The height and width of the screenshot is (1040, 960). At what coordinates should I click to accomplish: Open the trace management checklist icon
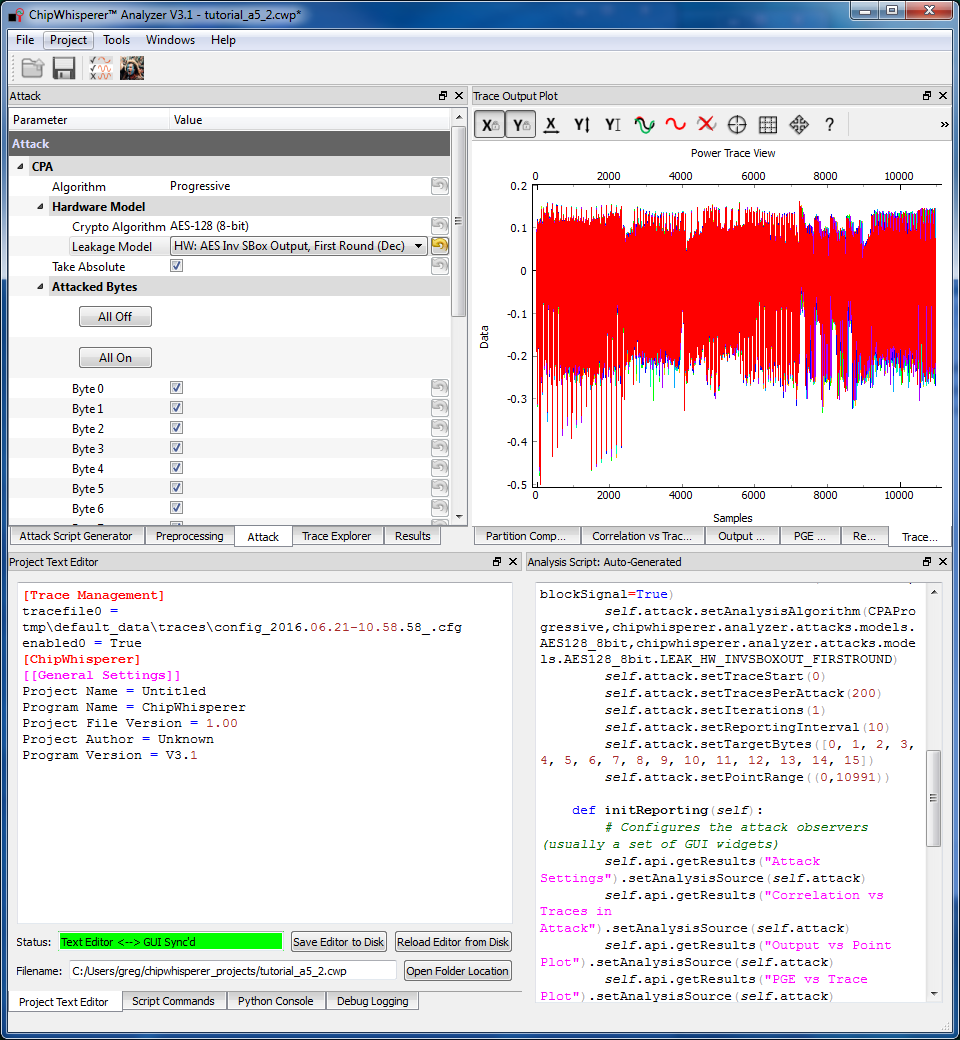point(100,68)
